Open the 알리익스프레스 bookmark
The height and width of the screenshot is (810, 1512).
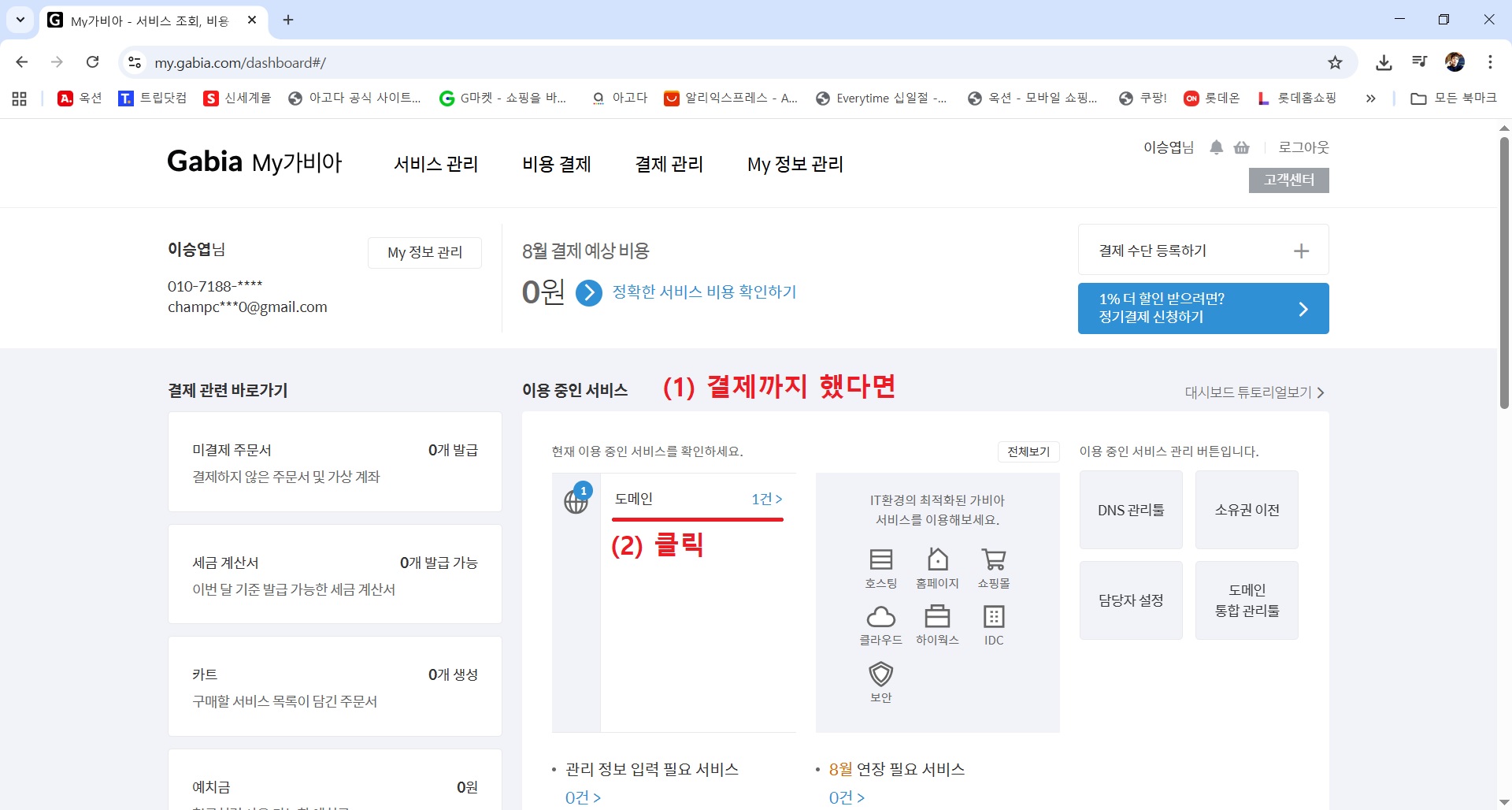[x=731, y=98]
